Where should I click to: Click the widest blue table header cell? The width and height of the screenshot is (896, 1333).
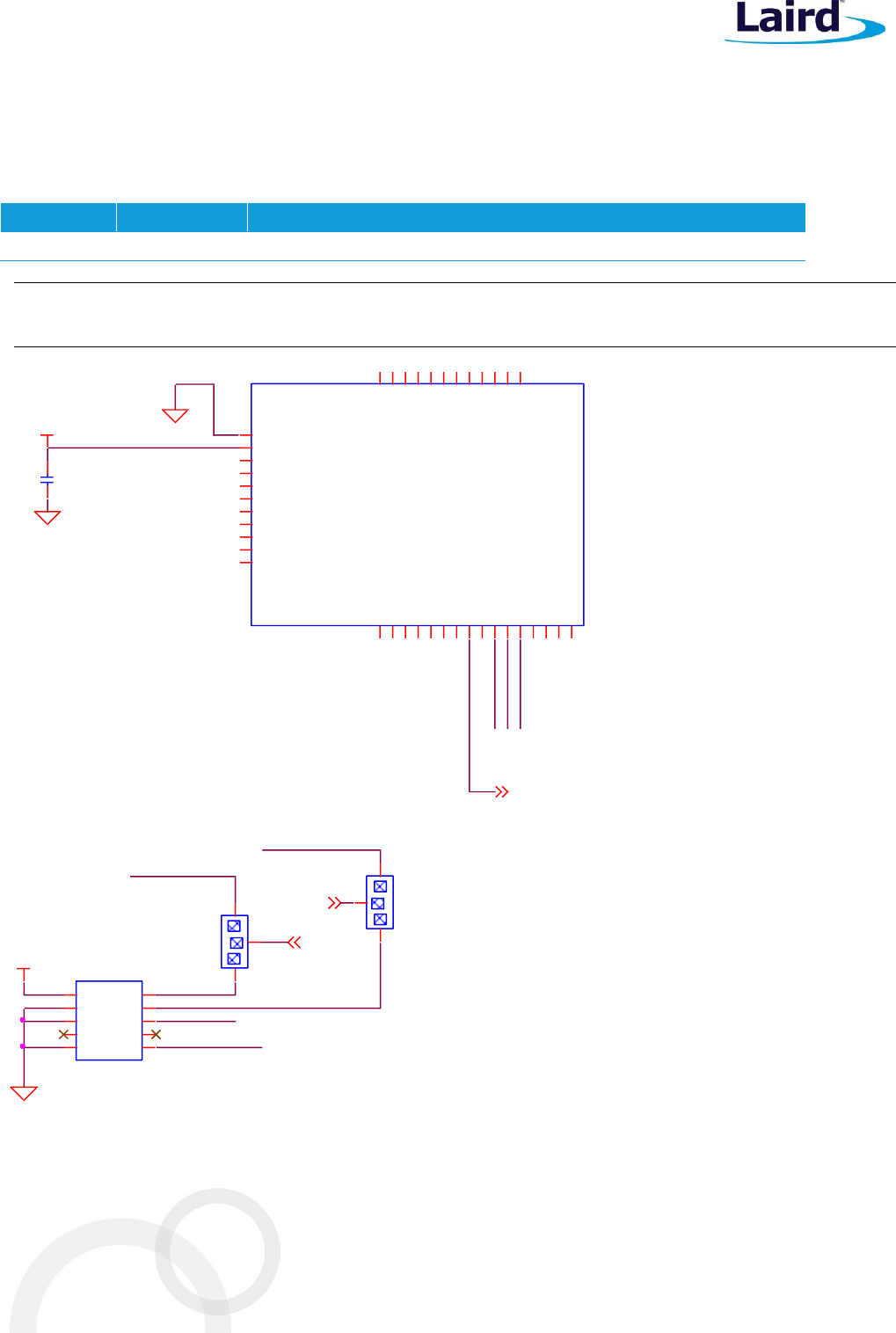527,217
